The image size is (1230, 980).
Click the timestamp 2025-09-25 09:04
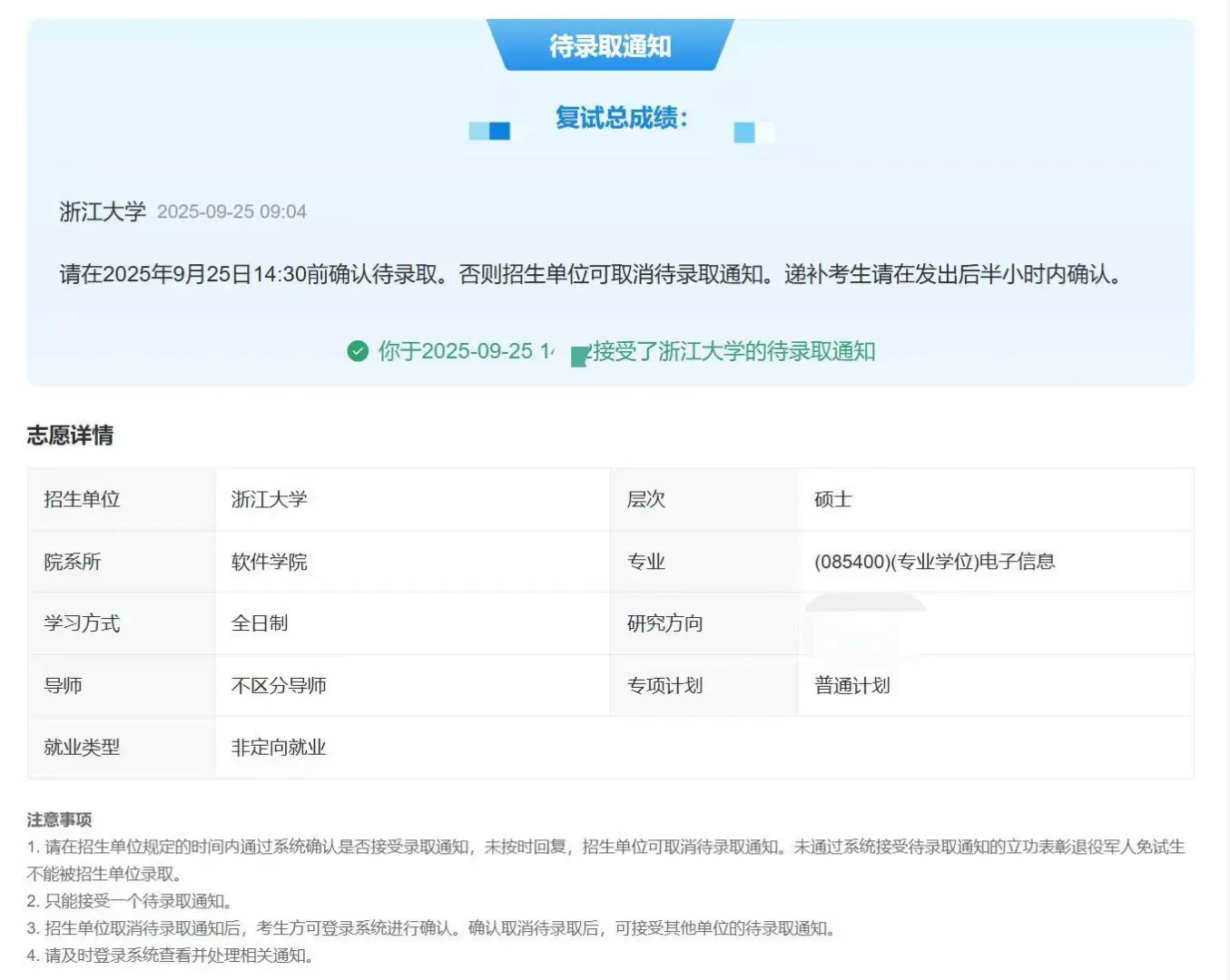tap(231, 211)
